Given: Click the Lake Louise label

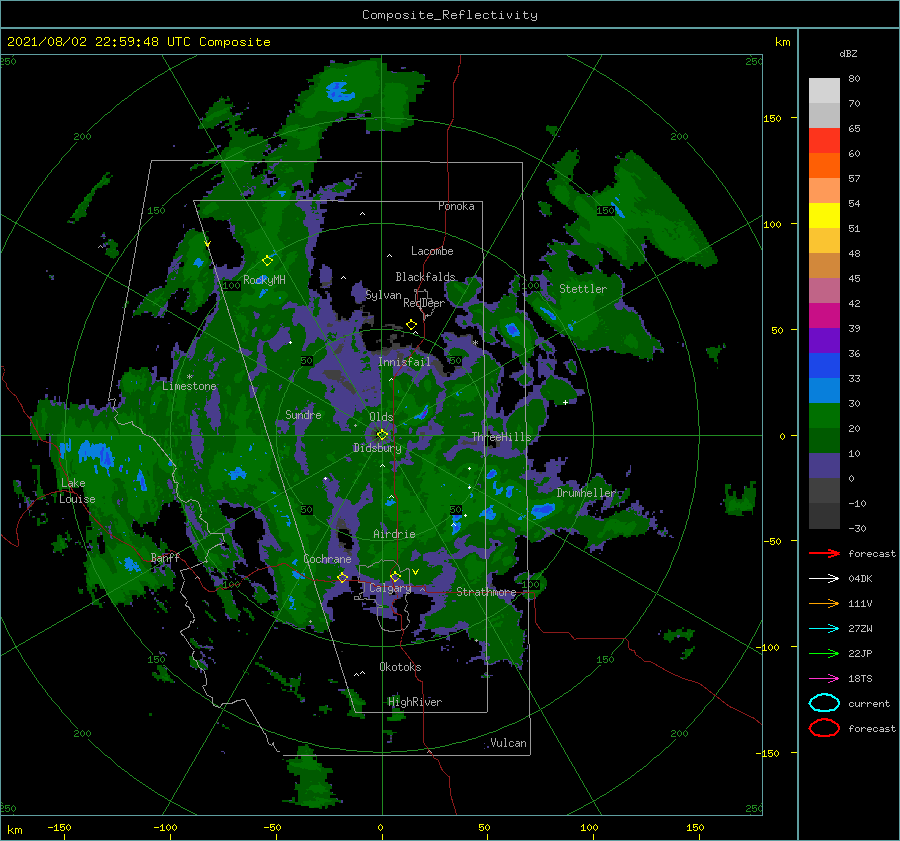Looking at the screenshot, I should 77,491.
